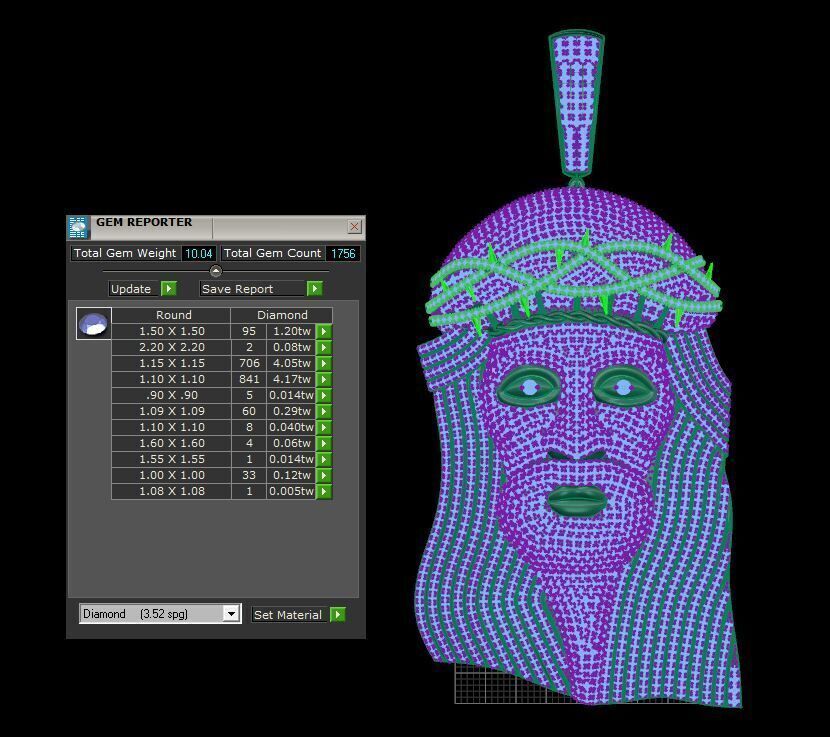Select the 1.00 X 1.00 size cell
Image resolution: width=830 pixels, height=737 pixels.
tap(172, 475)
